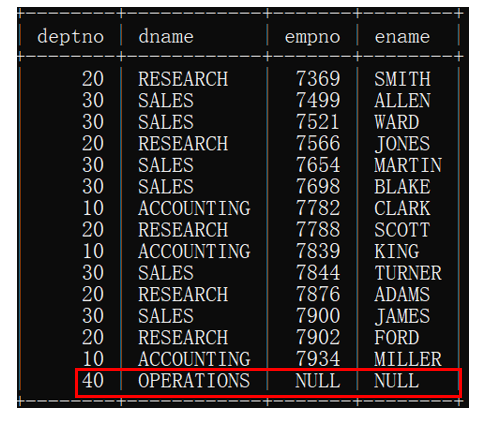
Task: Click department number 40
Action: (x=93, y=381)
